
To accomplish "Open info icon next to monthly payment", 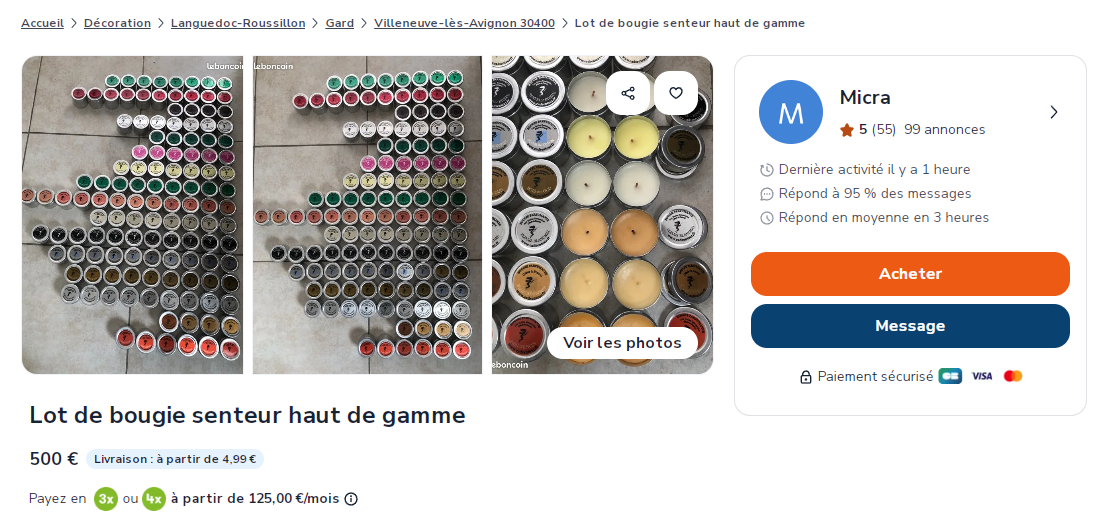I will point(352,499).
